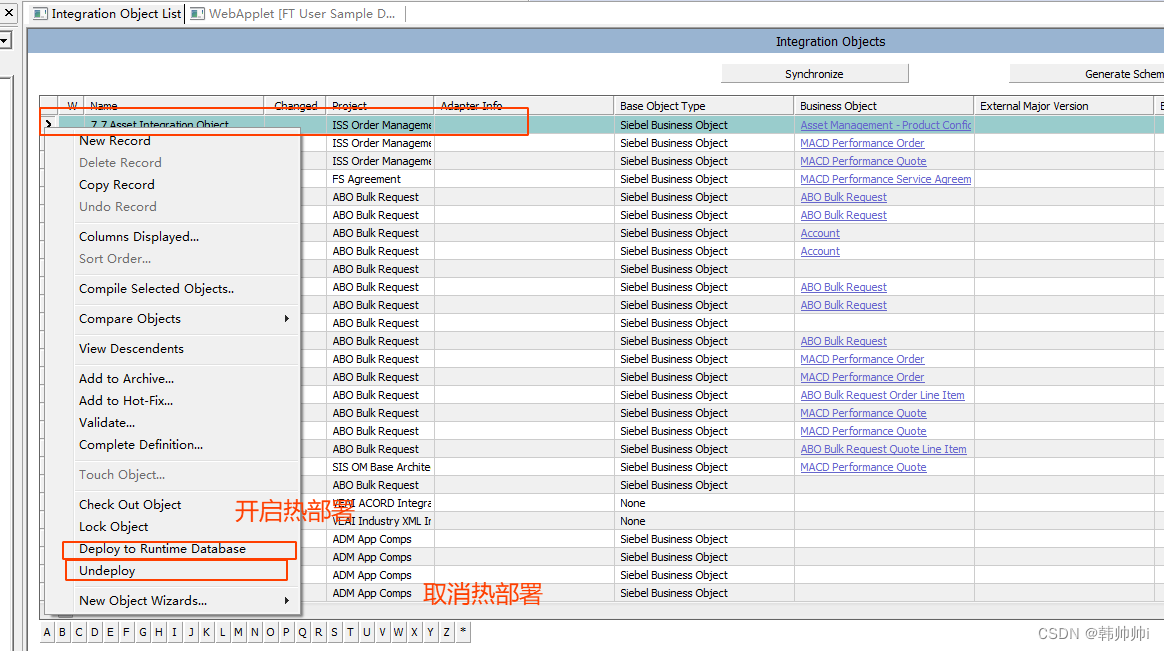Sort by Project column header
This screenshot has width=1164, height=651.
tap(379, 105)
